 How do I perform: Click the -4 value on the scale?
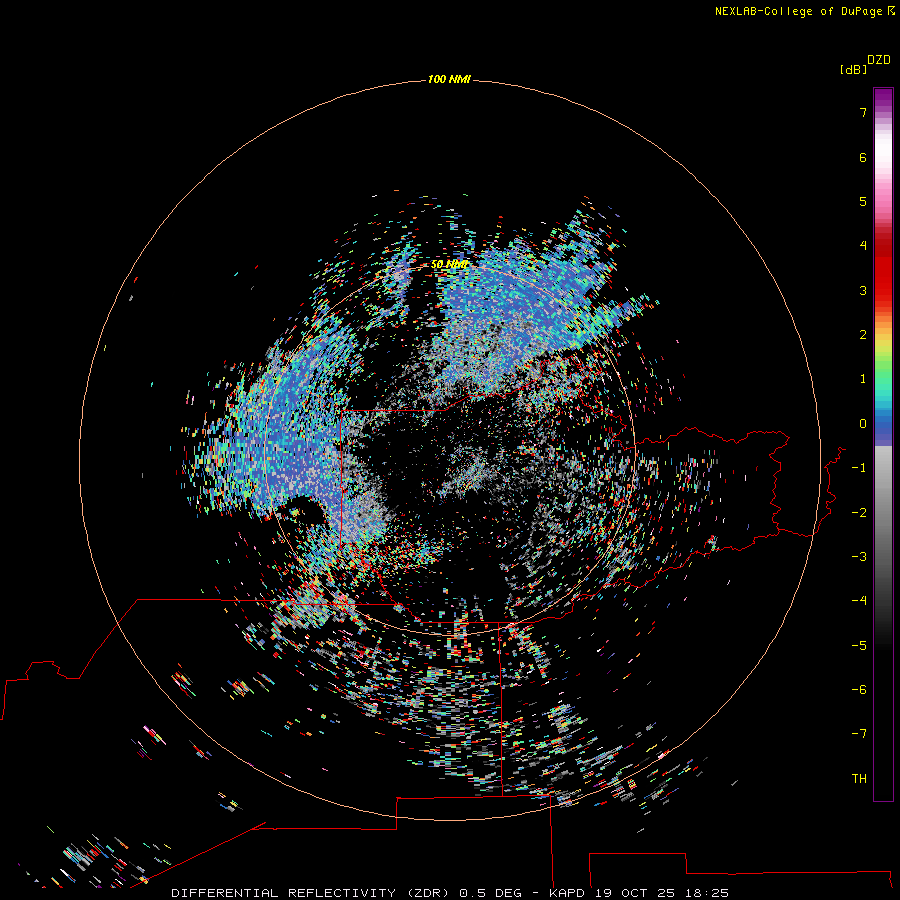coord(859,601)
